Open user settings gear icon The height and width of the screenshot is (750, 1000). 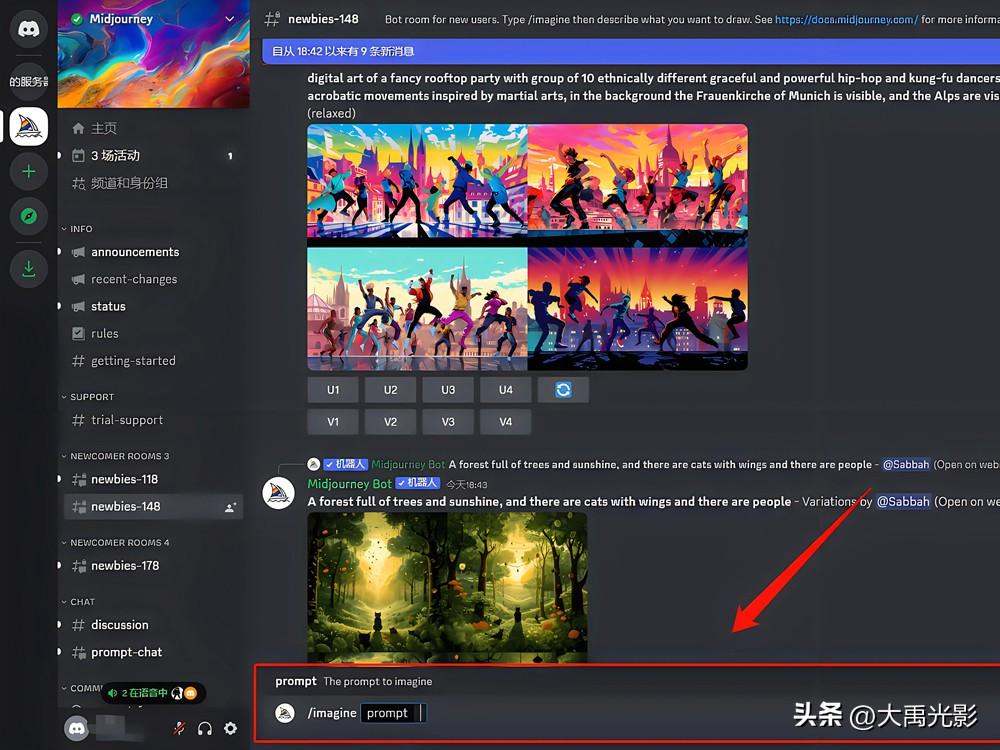click(231, 728)
